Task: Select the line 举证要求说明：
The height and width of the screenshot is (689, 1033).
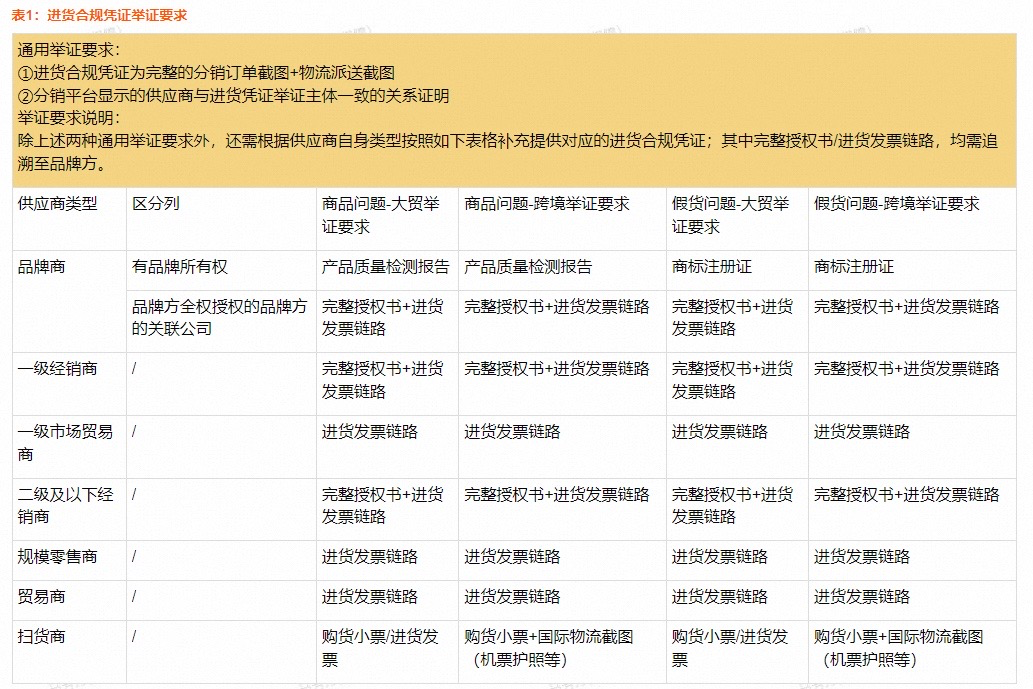Action: (x=69, y=119)
